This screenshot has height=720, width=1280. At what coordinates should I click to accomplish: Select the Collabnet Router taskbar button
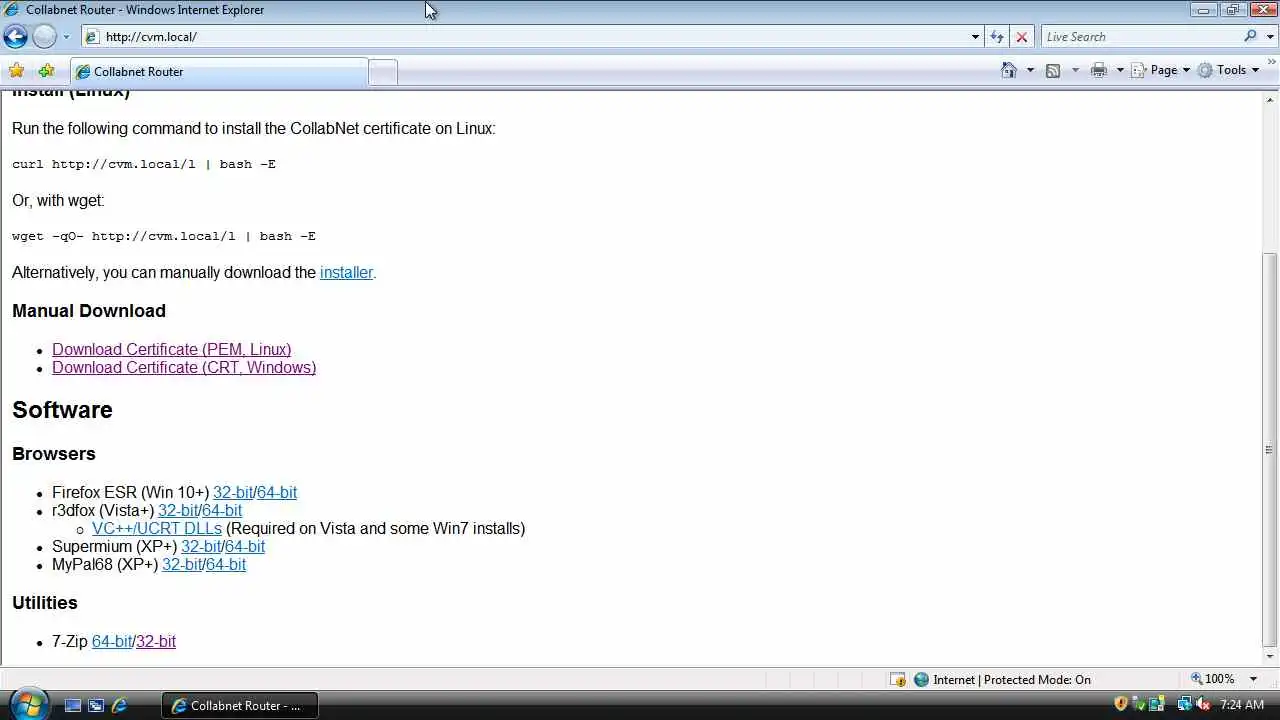tap(239, 705)
